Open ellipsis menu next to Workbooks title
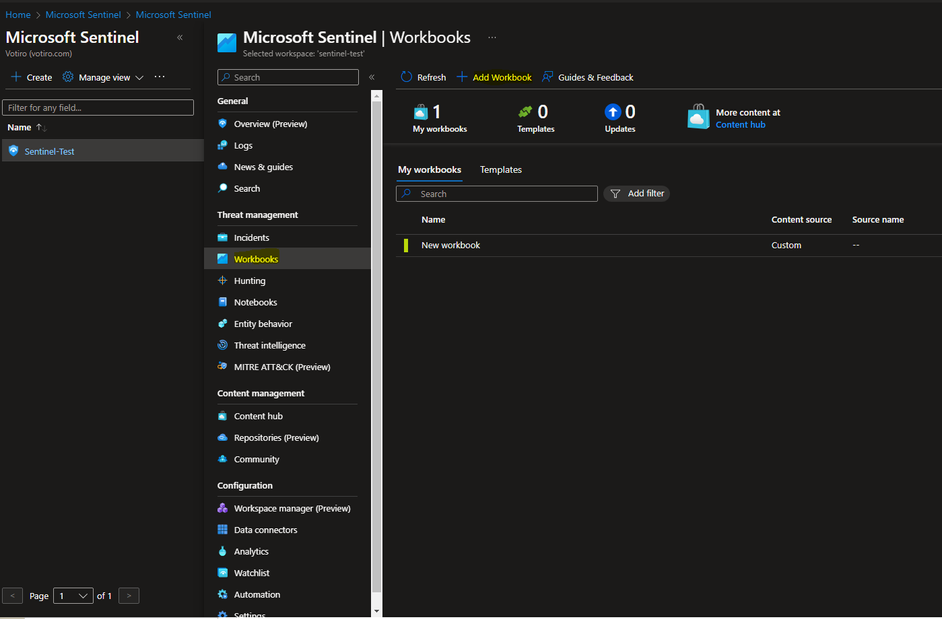Image resolution: width=942 pixels, height=619 pixels. click(x=492, y=37)
